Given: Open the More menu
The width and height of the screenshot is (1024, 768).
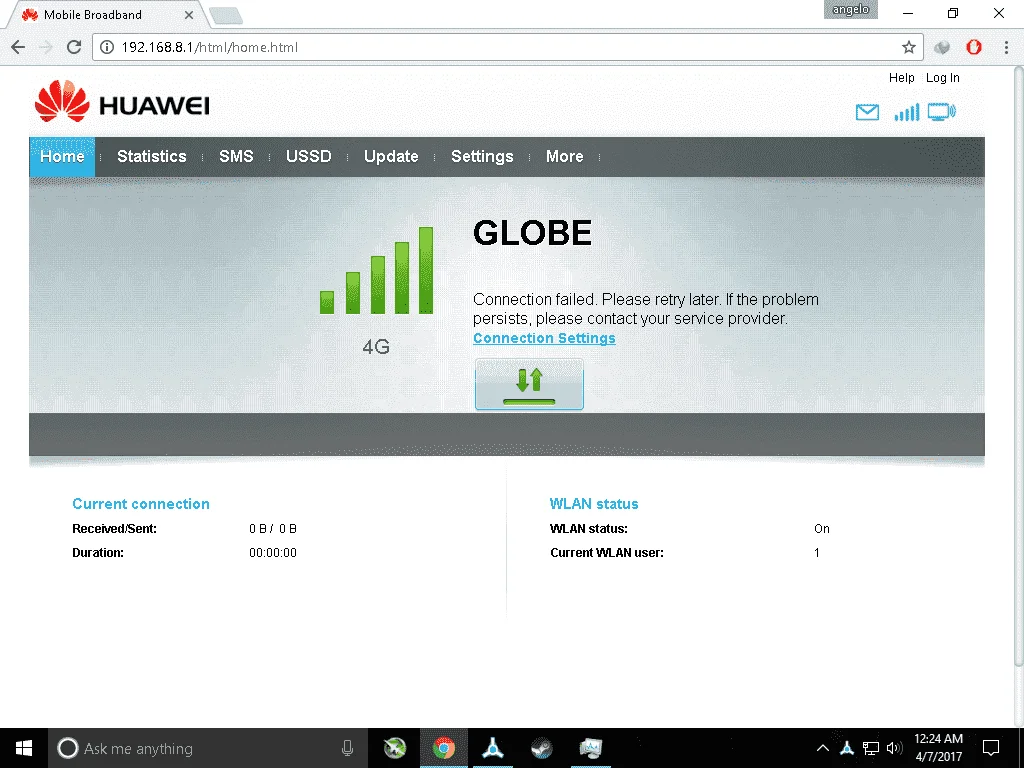Looking at the screenshot, I should point(564,157).
